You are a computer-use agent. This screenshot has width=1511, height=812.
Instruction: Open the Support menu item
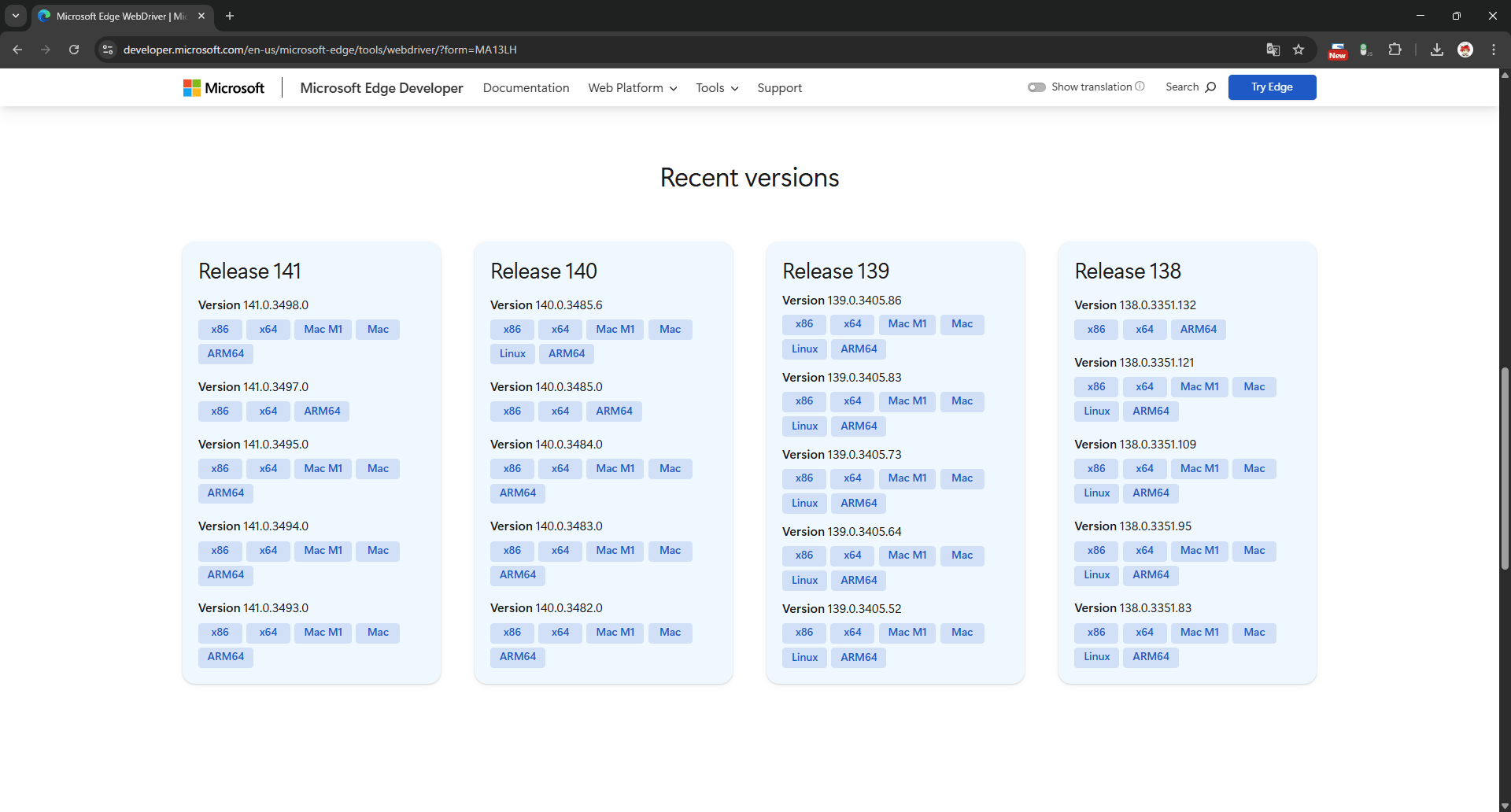[779, 88]
